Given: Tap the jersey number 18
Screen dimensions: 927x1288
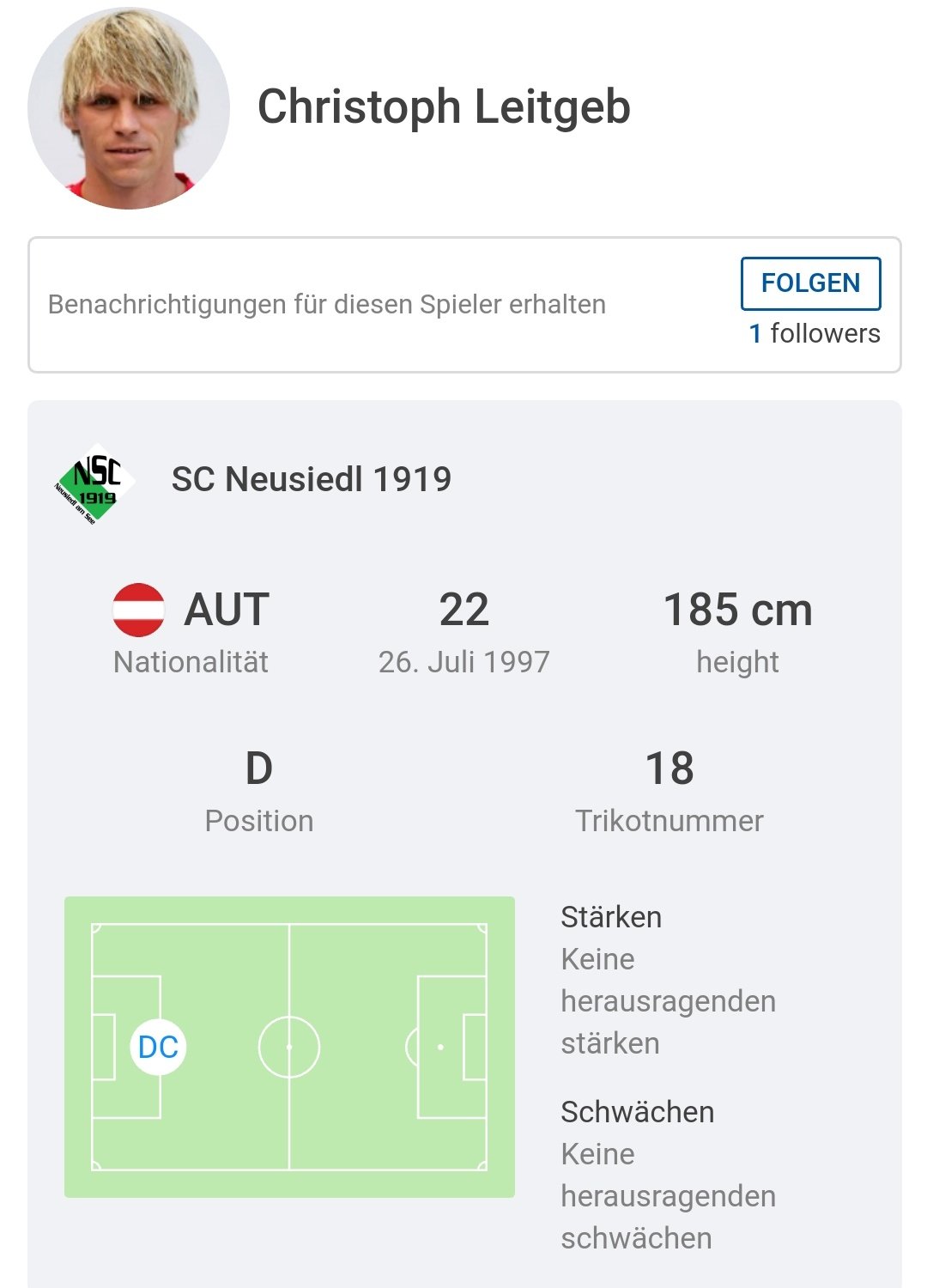Looking at the screenshot, I should (x=669, y=769).
